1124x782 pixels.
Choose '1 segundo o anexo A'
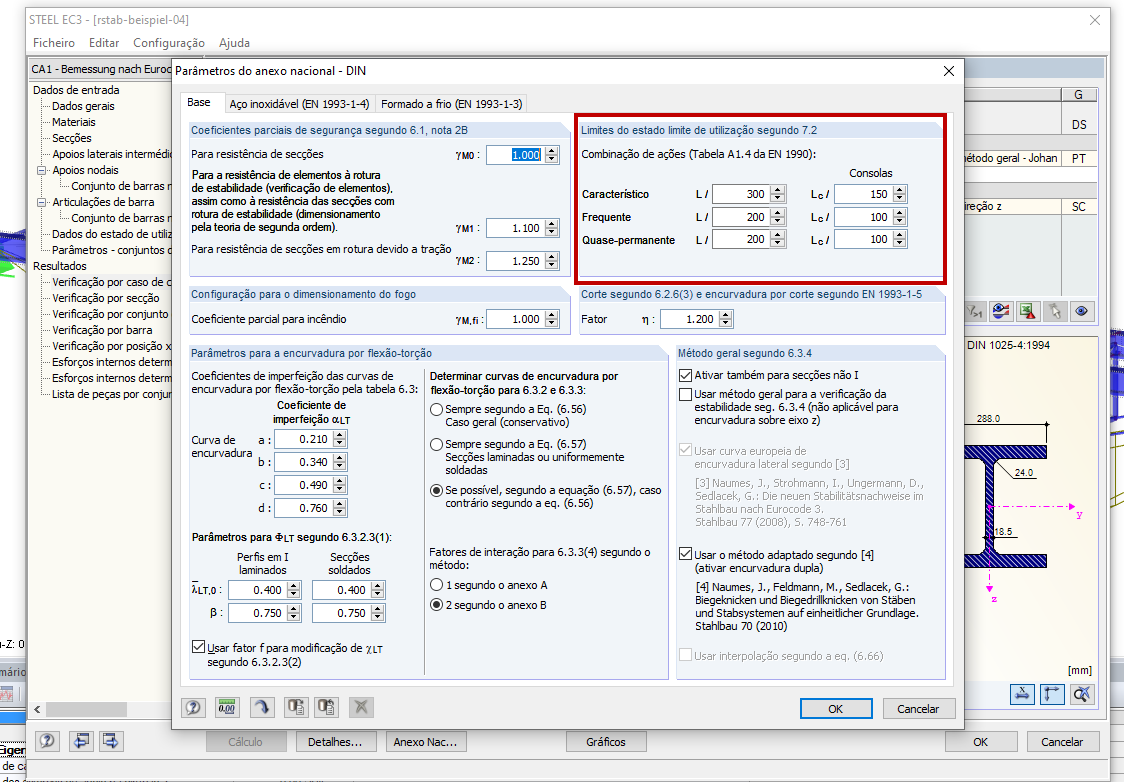(x=436, y=585)
